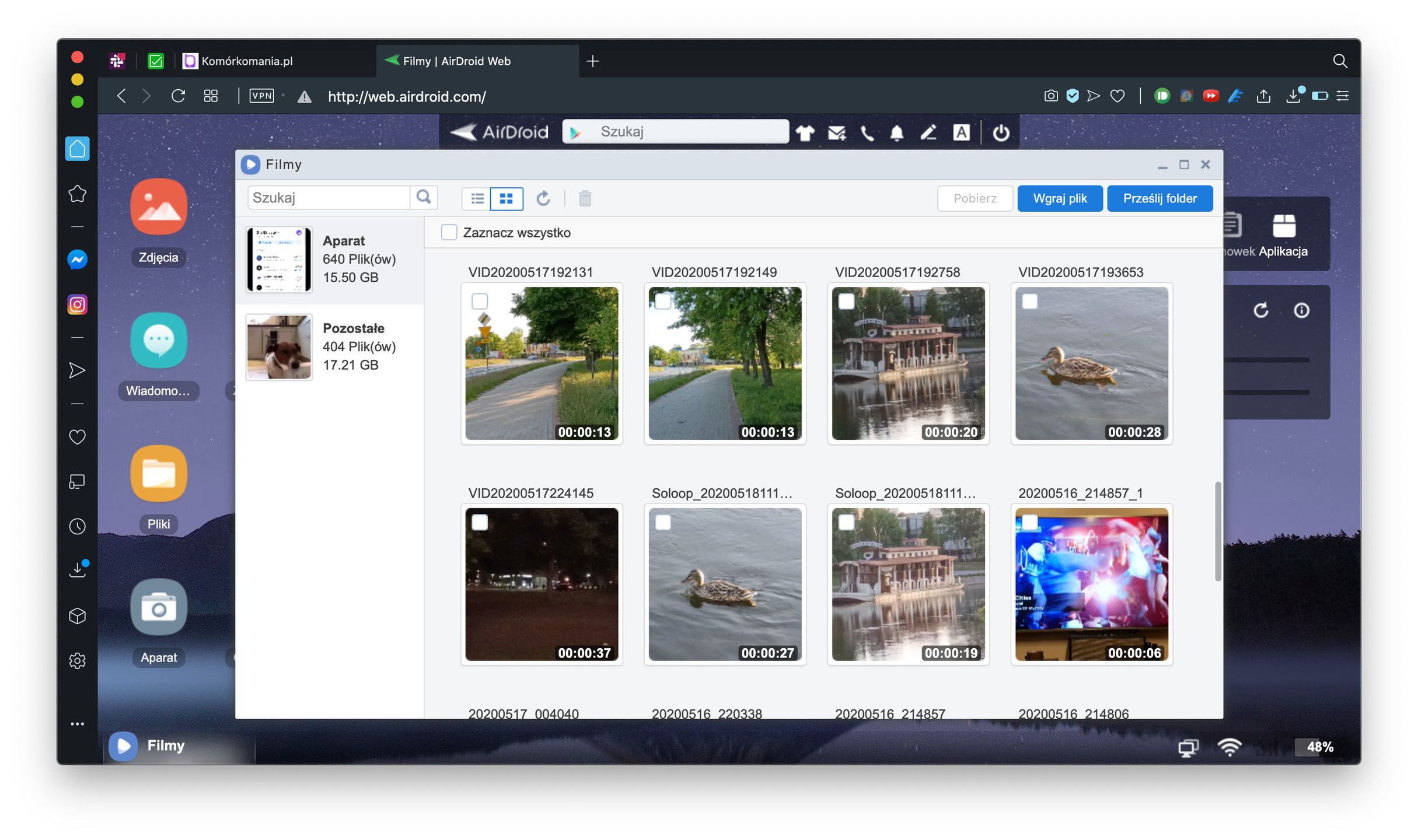Open the Pozostałe folder with 404 files
The height and width of the screenshot is (840, 1418).
click(x=330, y=347)
